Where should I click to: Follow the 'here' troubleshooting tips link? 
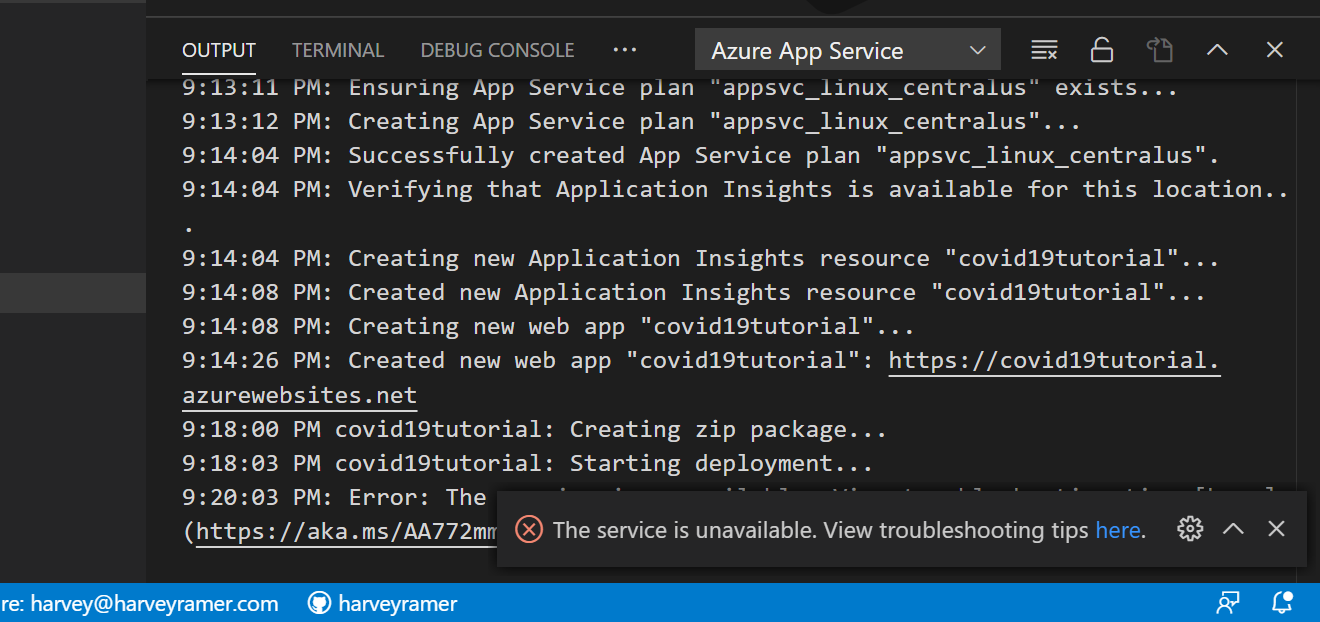pyautogui.click(x=1118, y=530)
